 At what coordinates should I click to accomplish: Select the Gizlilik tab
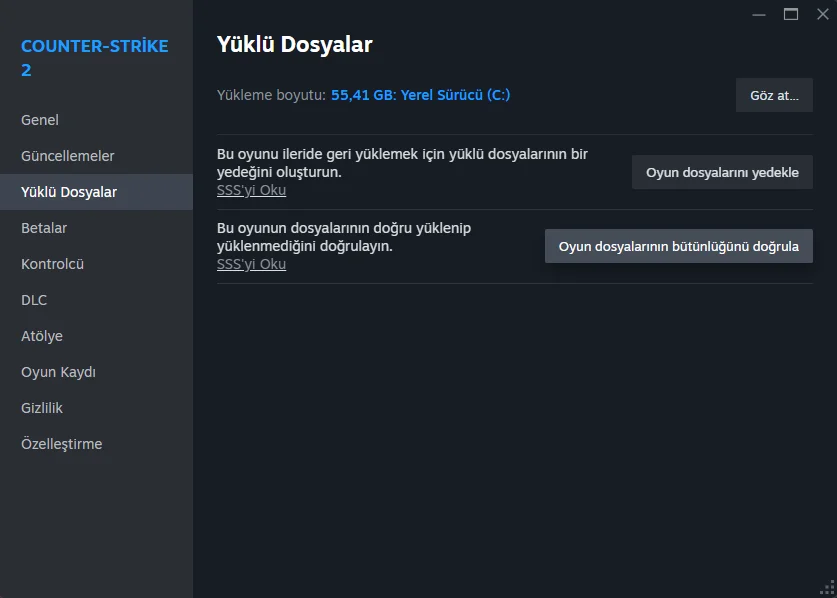tap(96, 408)
